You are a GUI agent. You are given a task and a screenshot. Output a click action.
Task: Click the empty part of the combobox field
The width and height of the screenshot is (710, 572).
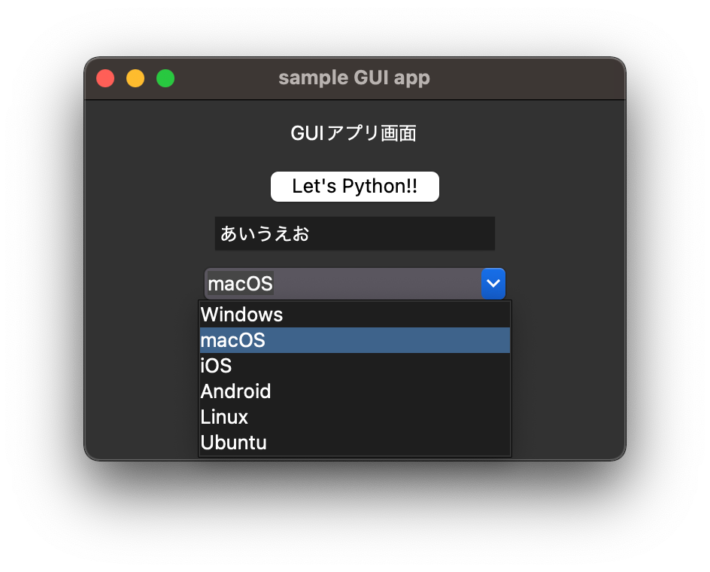376,284
